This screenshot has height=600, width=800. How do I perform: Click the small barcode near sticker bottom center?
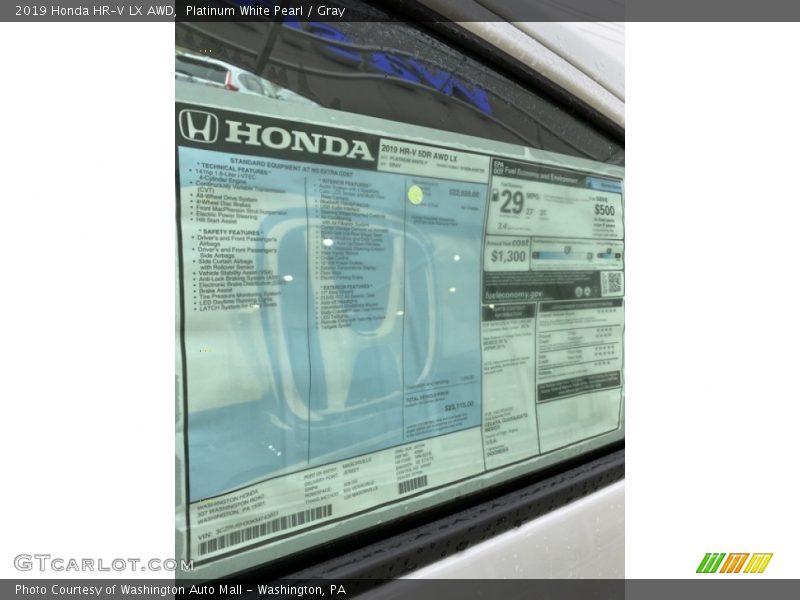pos(412,484)
